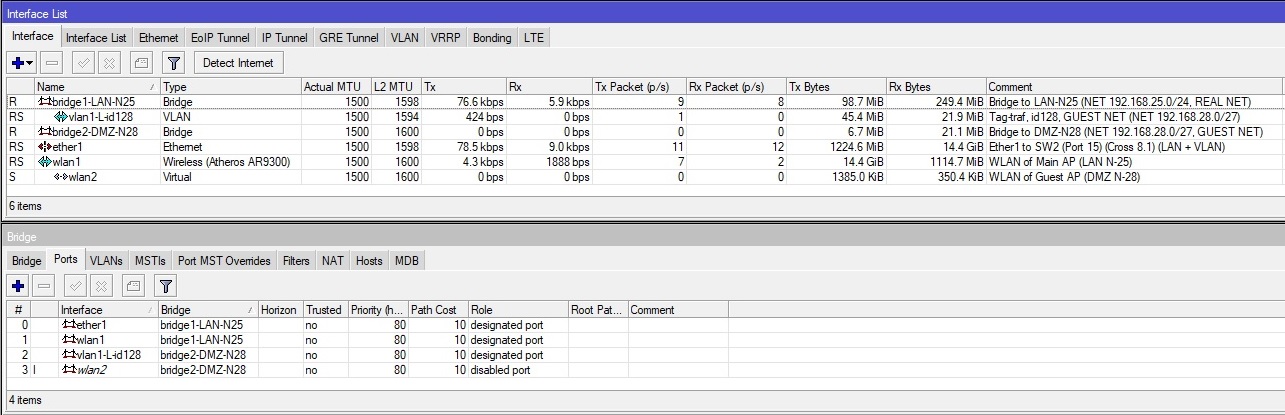Click comment icon in Interface List toolbar
Image resolution: width=1285 pixels, height=415 pixels.
pos(141,62)
